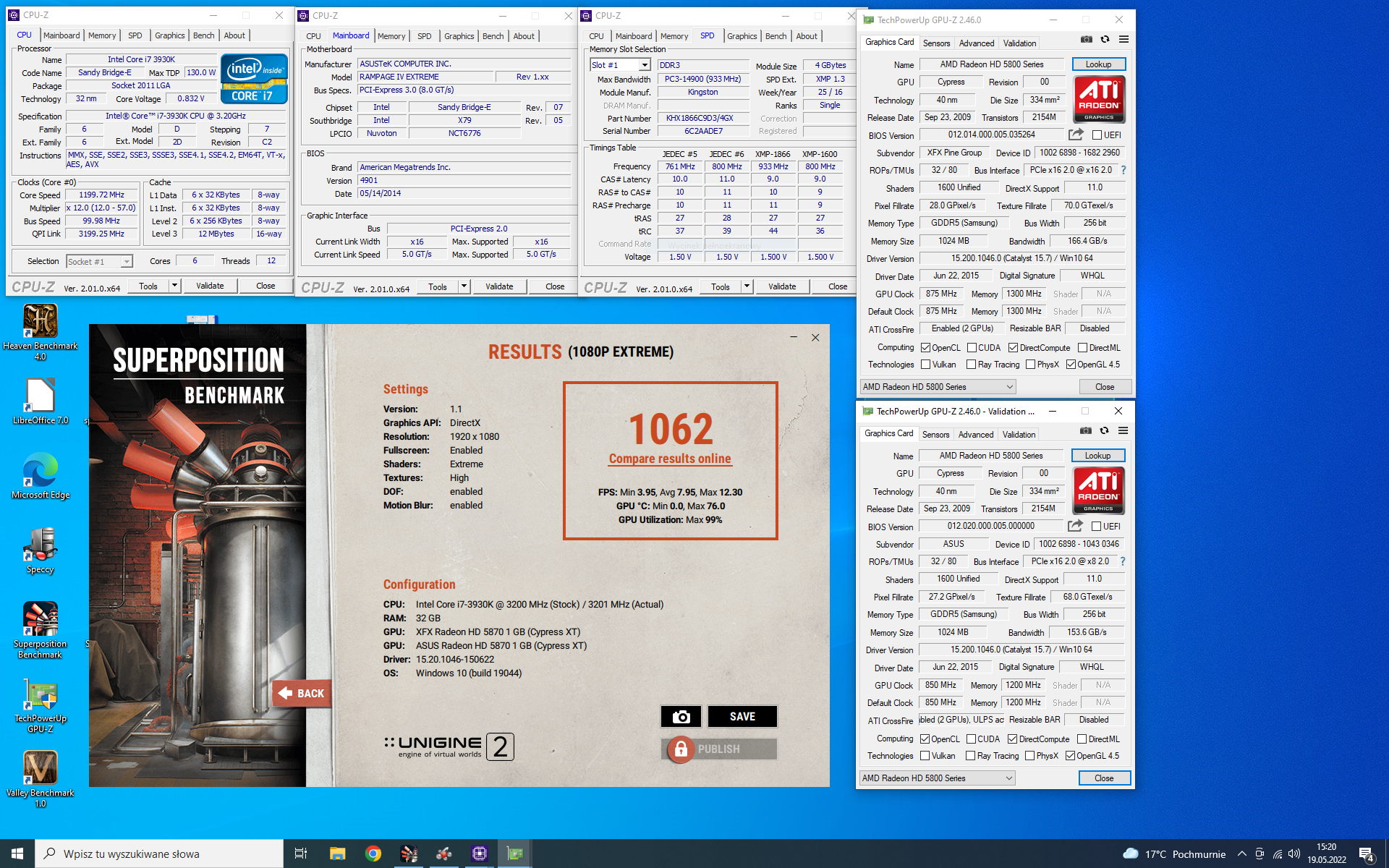Open File Explorer from the taskbar
The width and height of the screenshot is (1389, 868).
coord(337,854)
